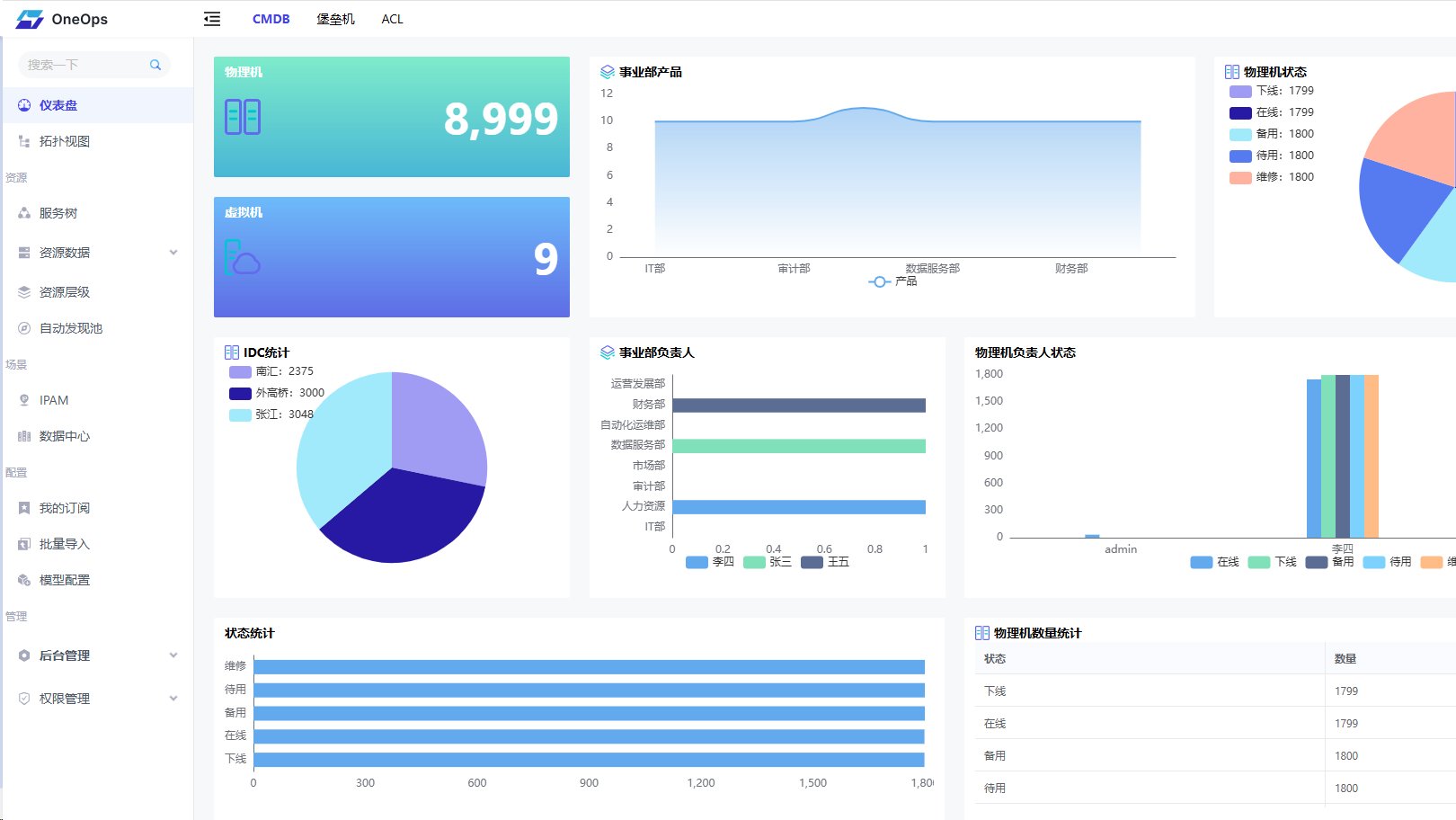Expand the 权限管理 submenu
This screenshot has width=1456, height=820.
pos(173,699)
